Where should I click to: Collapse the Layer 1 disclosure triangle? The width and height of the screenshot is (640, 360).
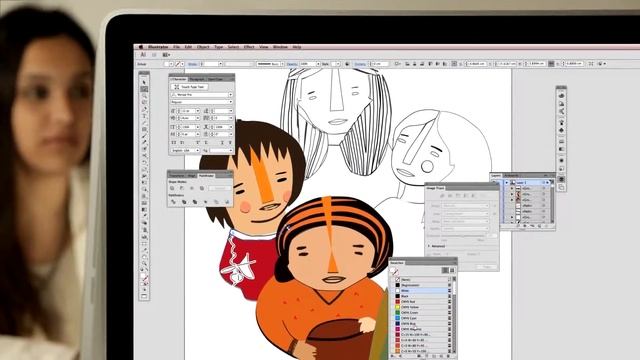507,182
